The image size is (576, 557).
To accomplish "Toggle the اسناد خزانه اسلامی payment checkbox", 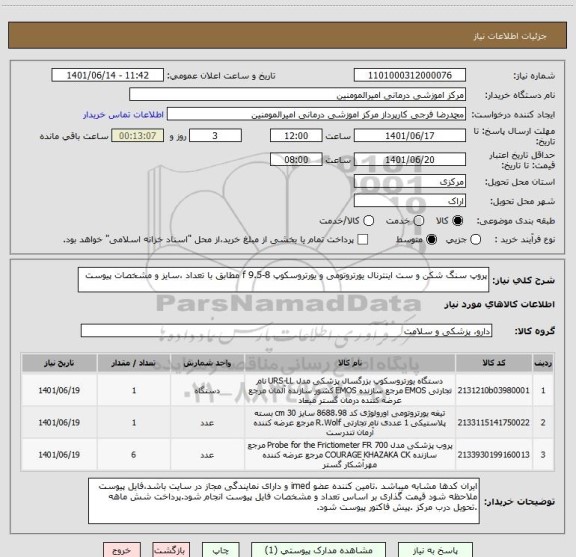I will pyautogui.click(x=363, y=240).
